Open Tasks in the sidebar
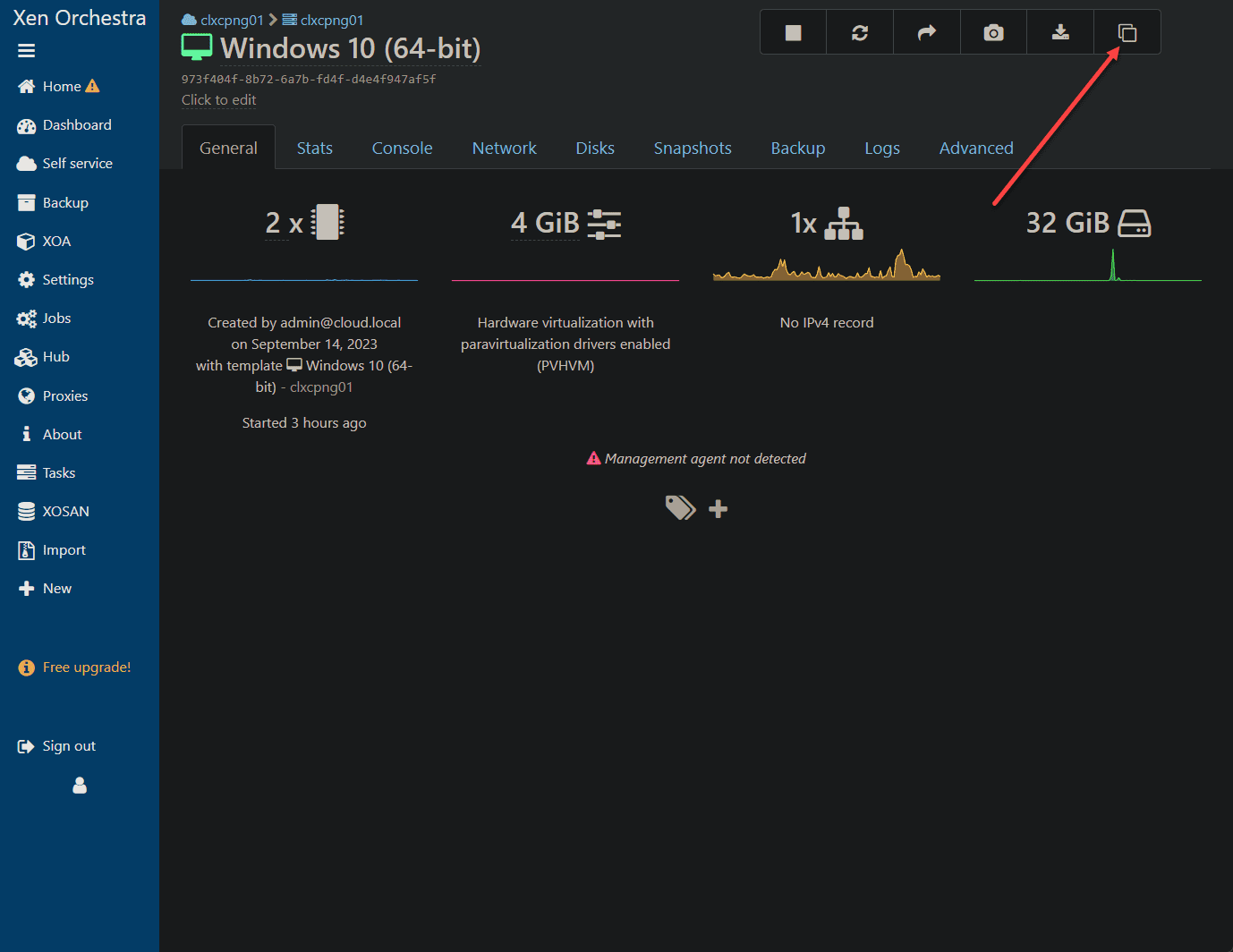 [x=47, y=473]
